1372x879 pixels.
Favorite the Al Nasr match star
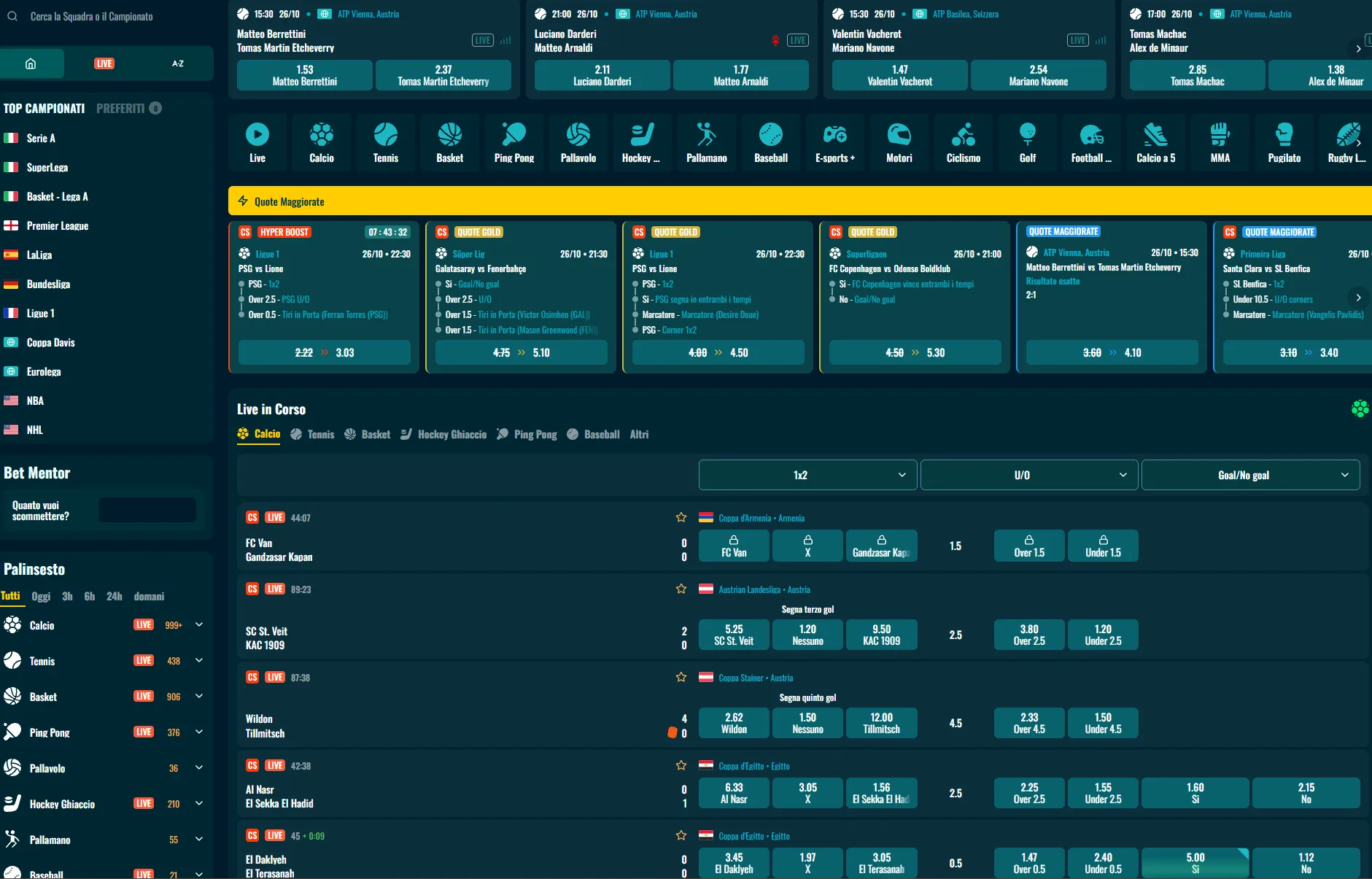click(681, 765)
